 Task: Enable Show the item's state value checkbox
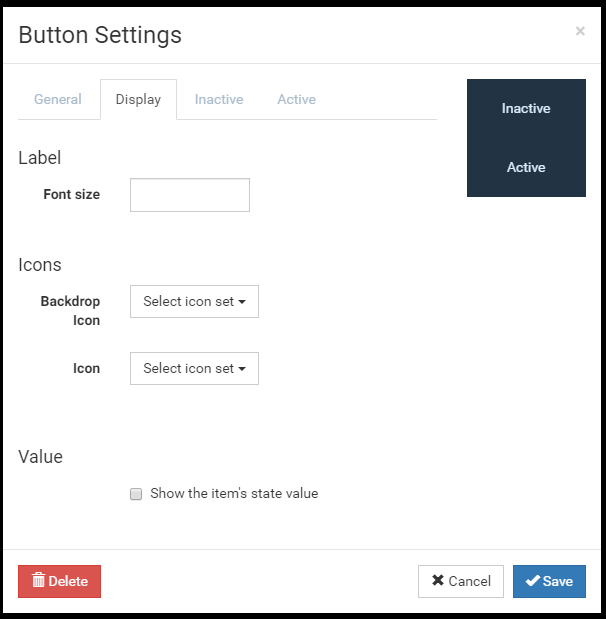(x=136, y=494)
